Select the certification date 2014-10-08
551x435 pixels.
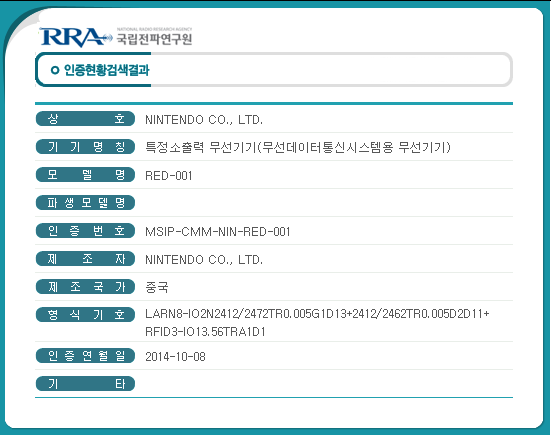pos(175,357)
